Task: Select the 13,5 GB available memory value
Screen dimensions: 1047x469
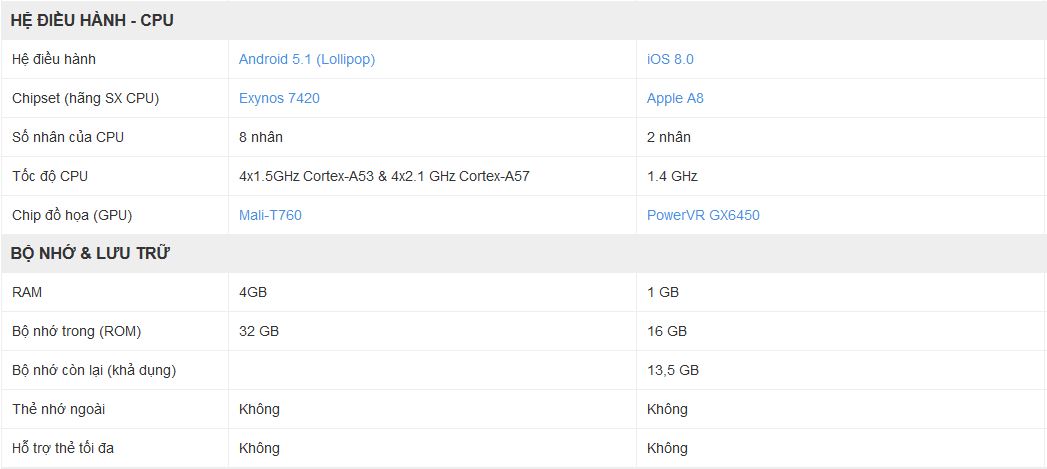Action: [672, 370]
